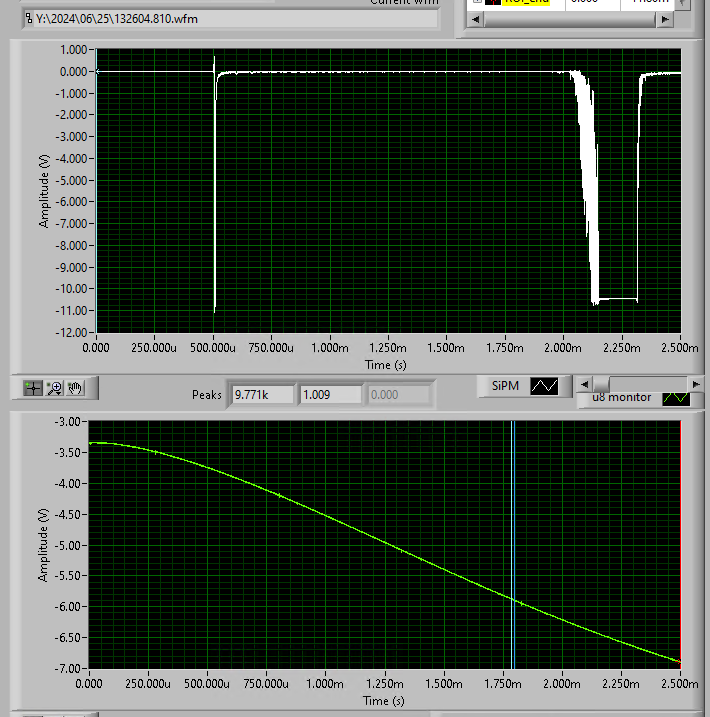
Task: Click the waveform file path field
Action: (230, 19)
